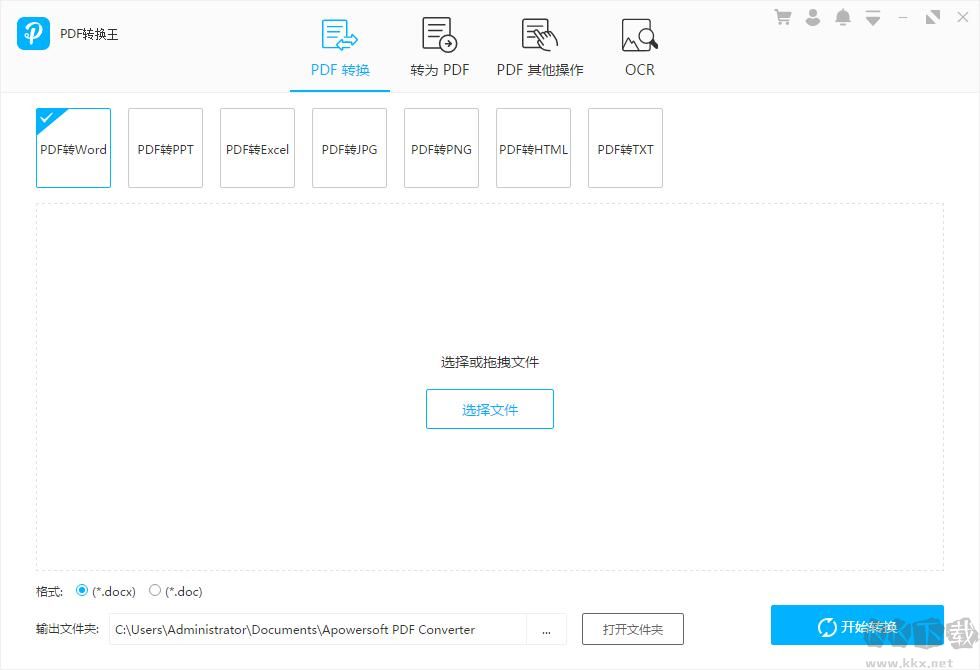
Task: Open the notification bell icon
Action: [x=842, y=16]
